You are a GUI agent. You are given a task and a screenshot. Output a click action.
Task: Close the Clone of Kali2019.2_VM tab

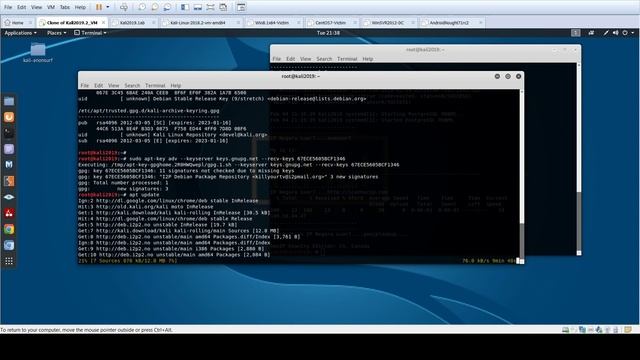[x=104, y=22]
